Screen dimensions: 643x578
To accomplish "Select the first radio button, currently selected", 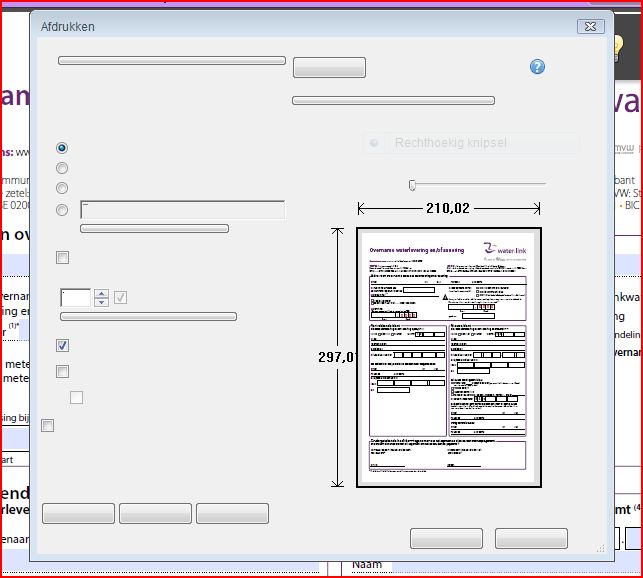I will click(62, 148).
